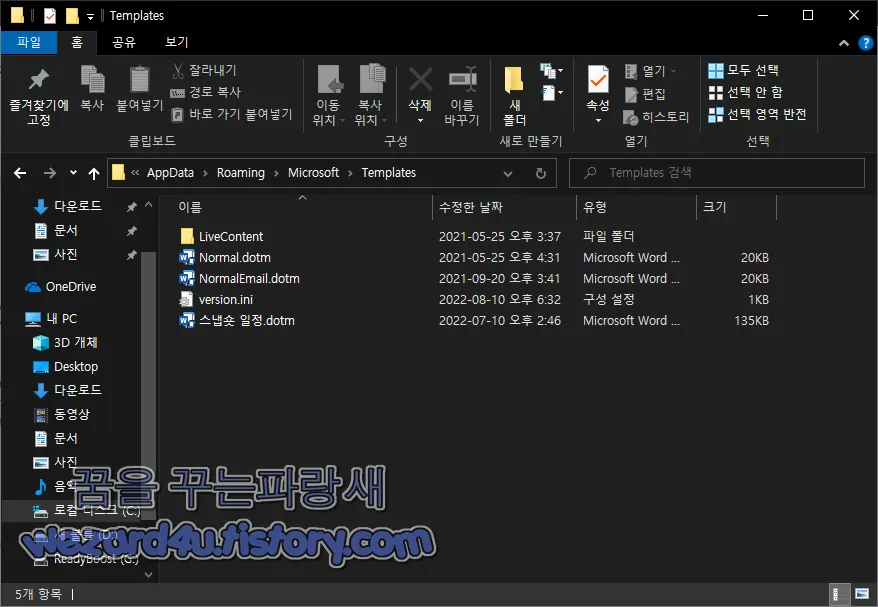This screenshot has height=607, width=878.
Task: Select the 스냅숏 일정.dotm file
Action: [246, 320]
